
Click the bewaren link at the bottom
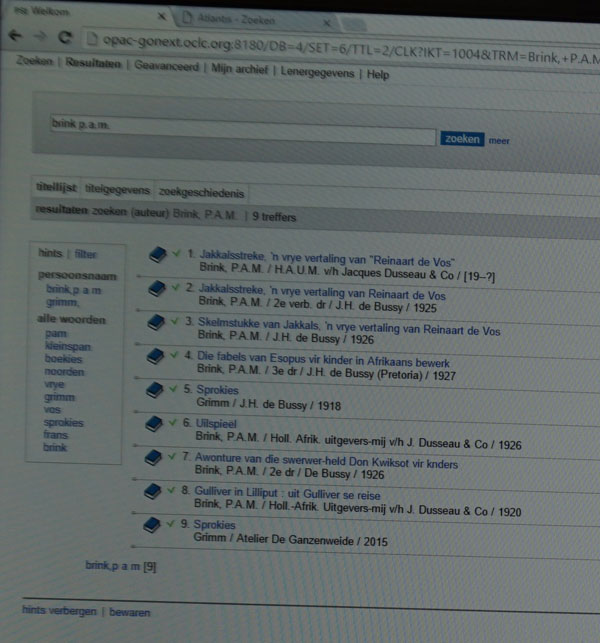pyautogui.click(x=131, y=611)
